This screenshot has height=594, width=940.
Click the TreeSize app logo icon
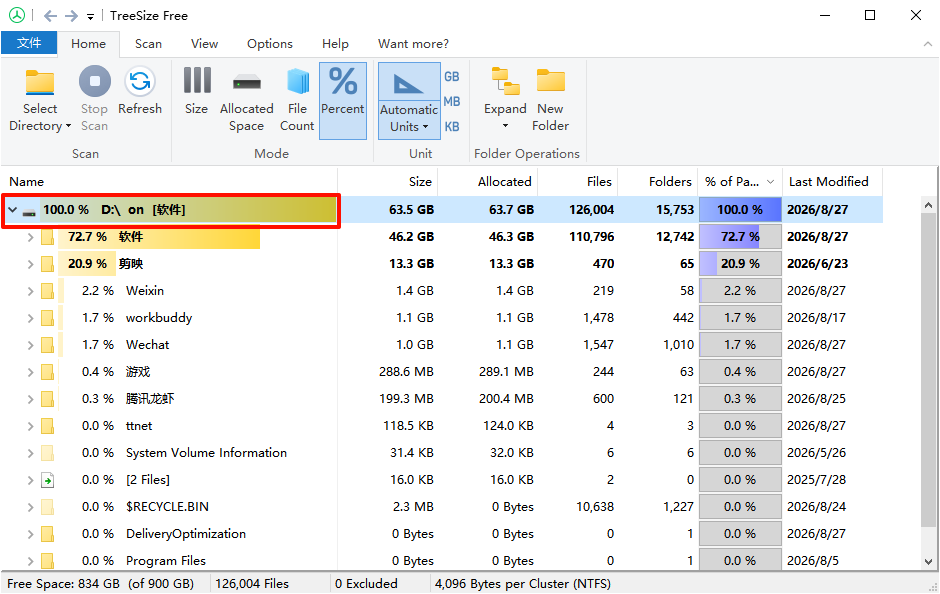(17, 15)
